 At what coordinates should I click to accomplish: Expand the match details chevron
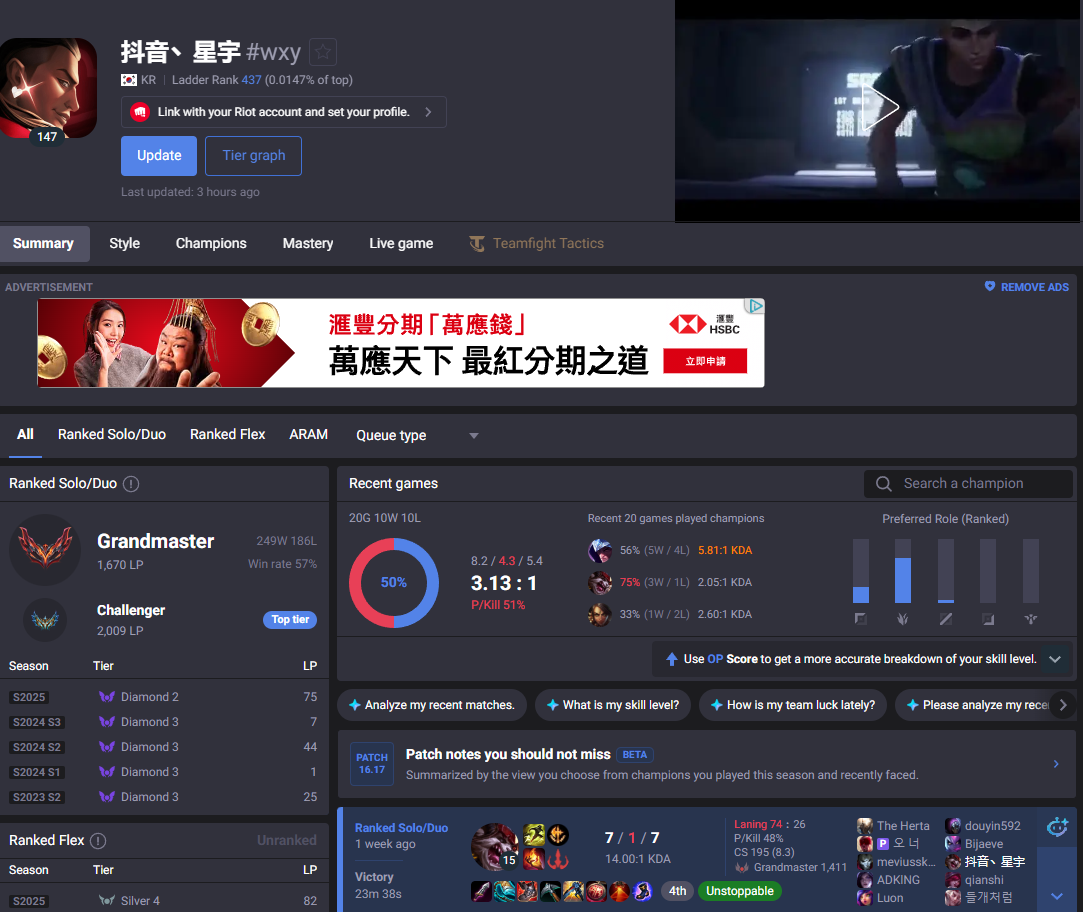[x=1057, y=896]
